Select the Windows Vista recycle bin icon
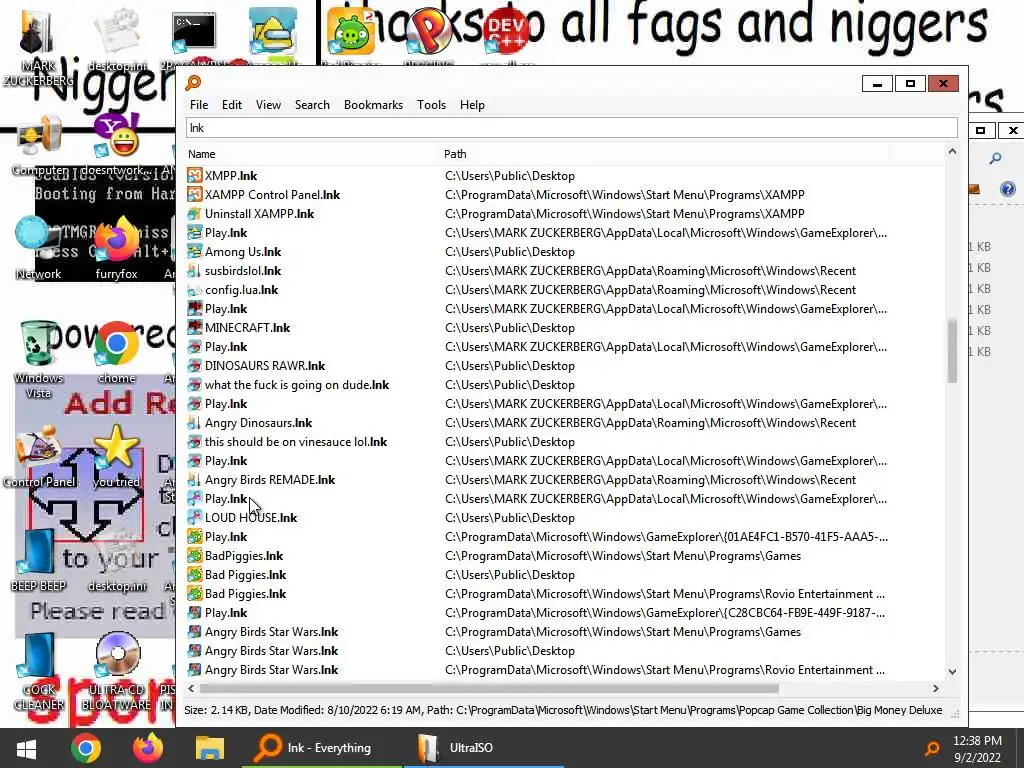The image size is (1024, 768). (38, 359)
